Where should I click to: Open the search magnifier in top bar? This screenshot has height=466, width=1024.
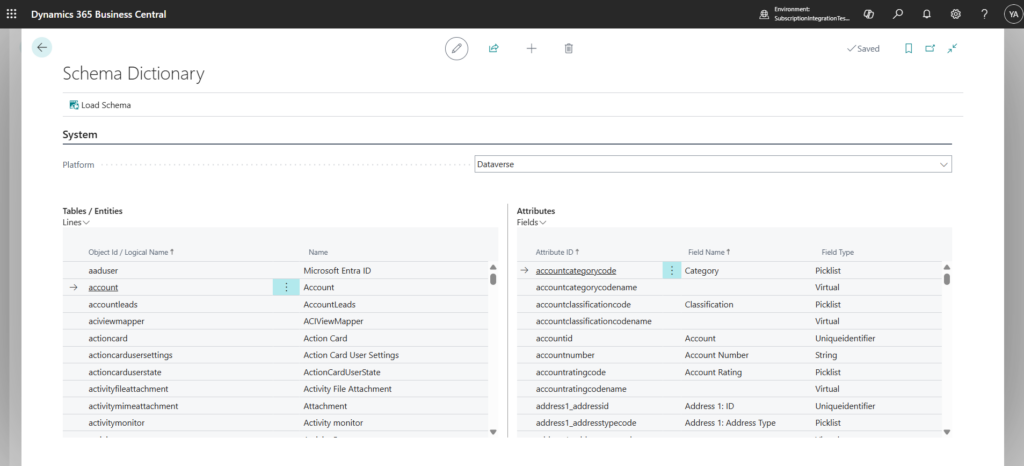pyautogui.click(x=898, y=14)
